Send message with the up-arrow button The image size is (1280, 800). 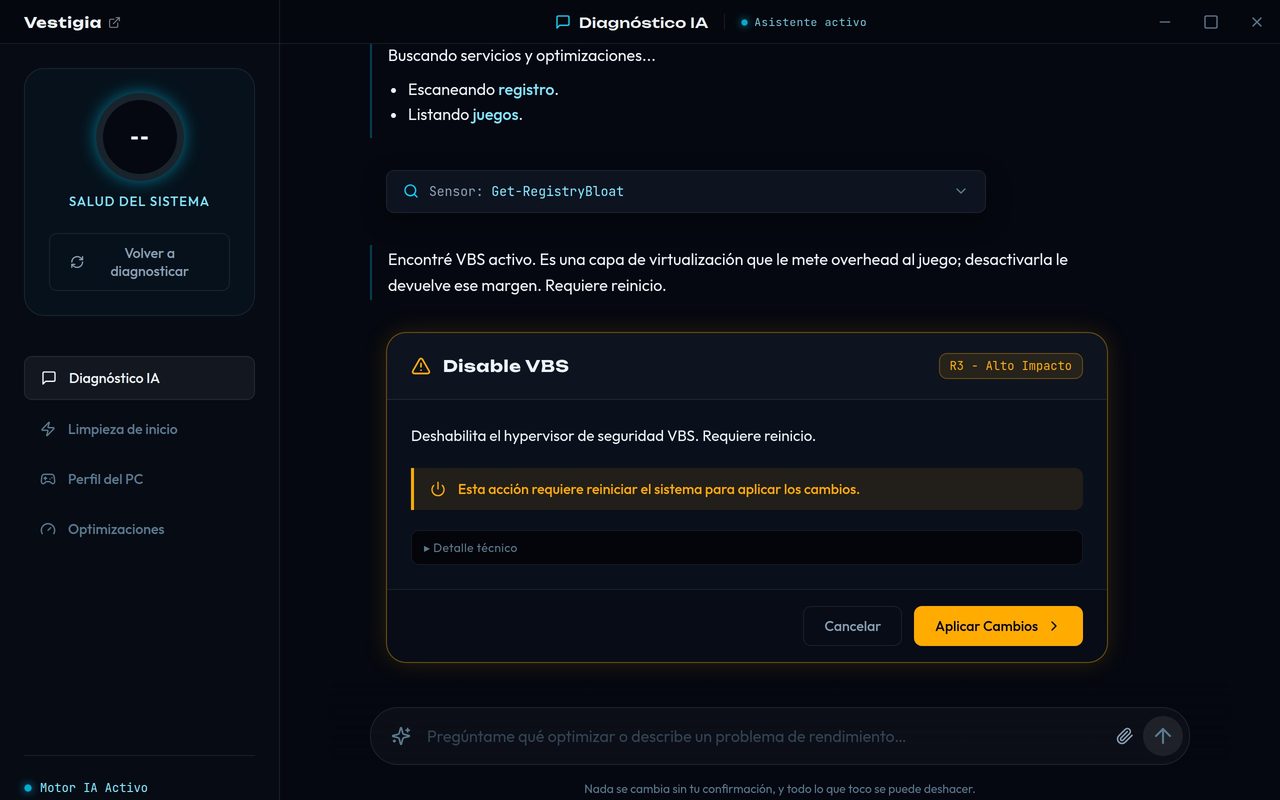tap(1162, 736)
